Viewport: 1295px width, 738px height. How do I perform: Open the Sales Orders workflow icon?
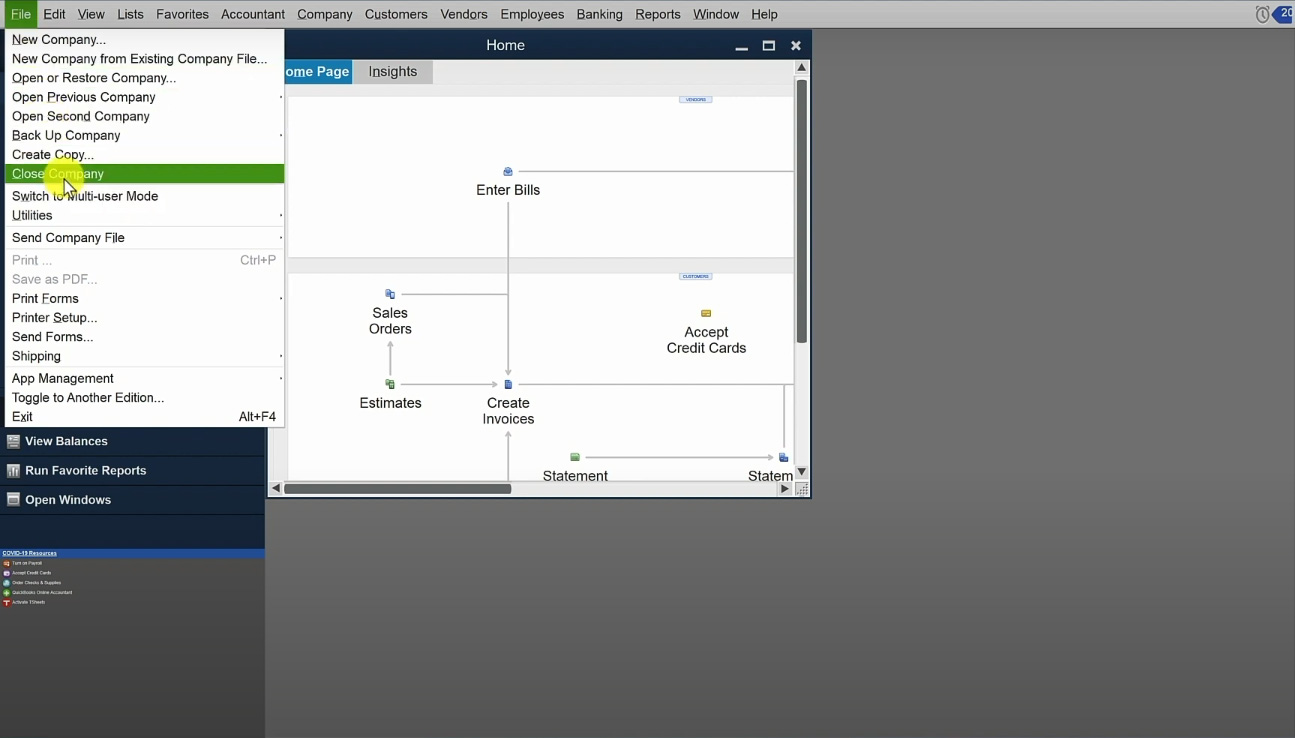[390, 294]
